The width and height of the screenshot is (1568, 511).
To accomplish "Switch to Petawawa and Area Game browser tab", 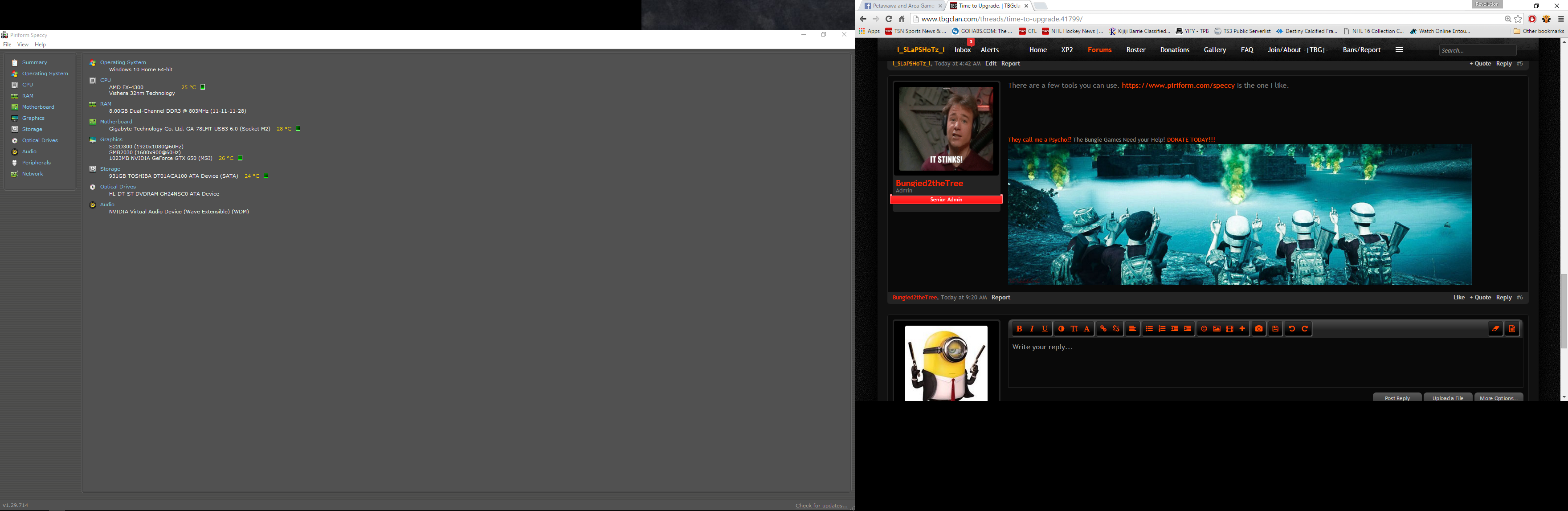I will tap(902, 5).
